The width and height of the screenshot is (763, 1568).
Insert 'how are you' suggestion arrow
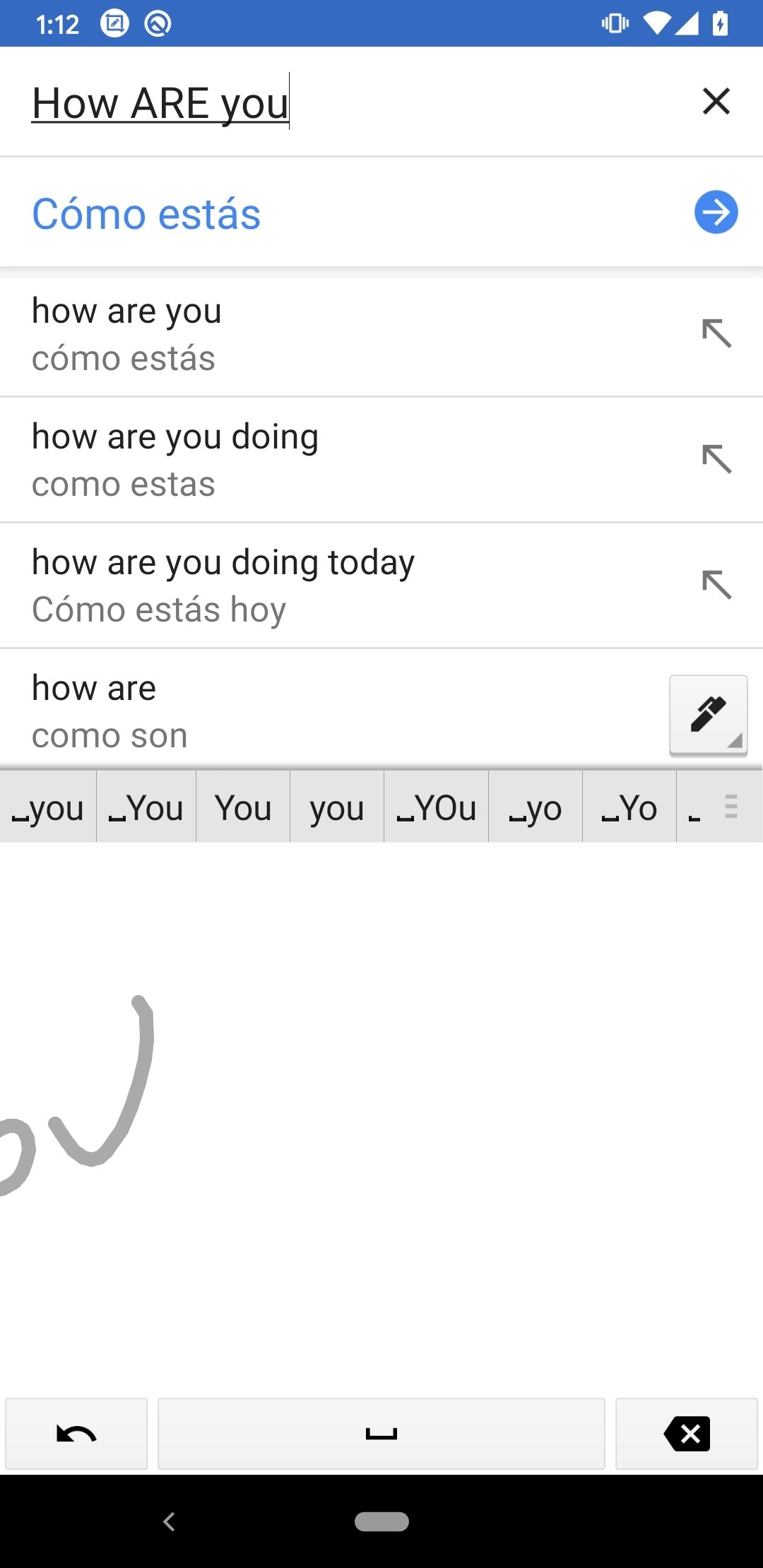pyautogui.click(x=716, y=333)
